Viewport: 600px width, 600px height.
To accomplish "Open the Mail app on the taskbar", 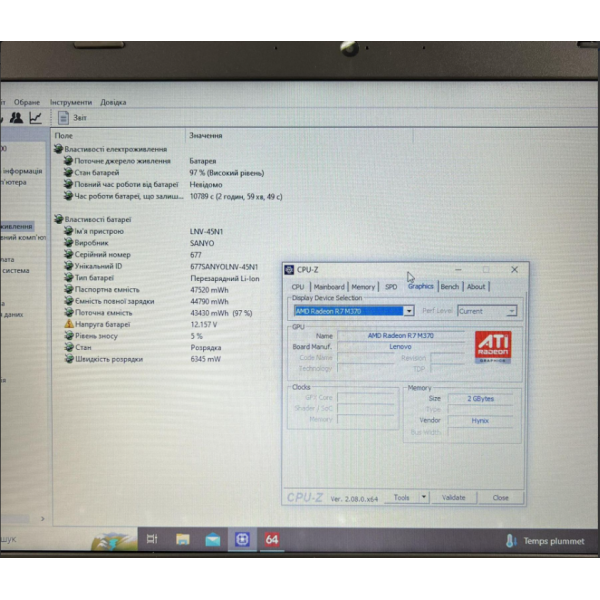I will [212, 540].
